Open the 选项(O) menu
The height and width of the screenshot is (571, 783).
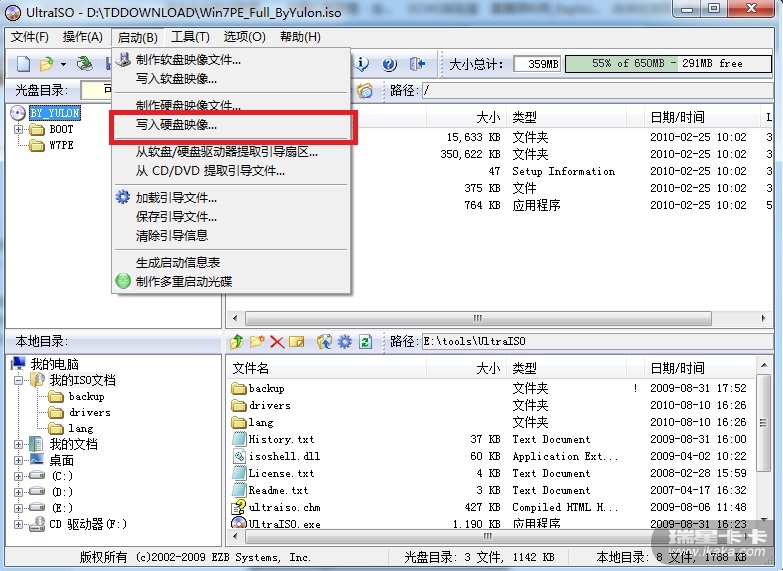[x=244, y=37]
